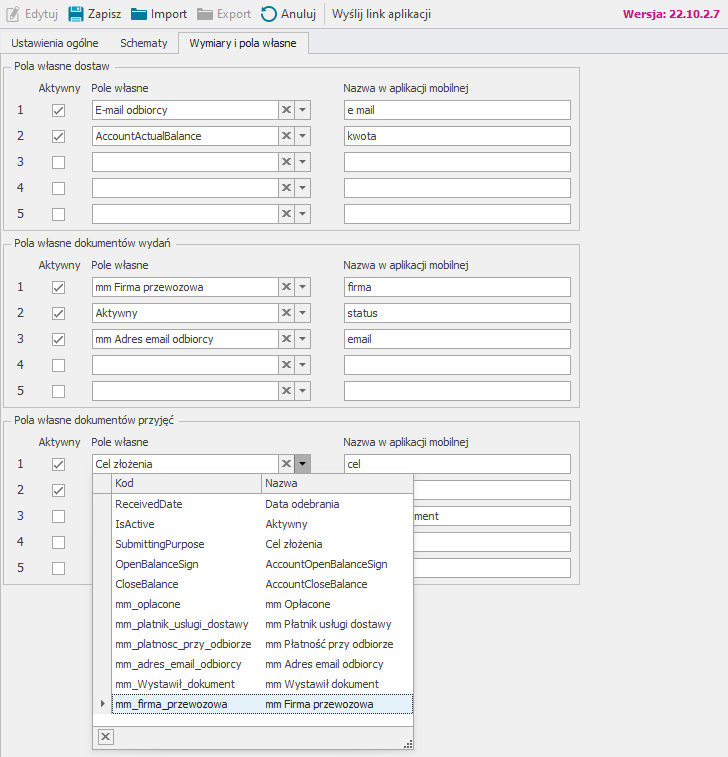Clear the mm Firma przewozowa field with X
The width and height of the screenshot is (728, 757).
click(286, 287)
